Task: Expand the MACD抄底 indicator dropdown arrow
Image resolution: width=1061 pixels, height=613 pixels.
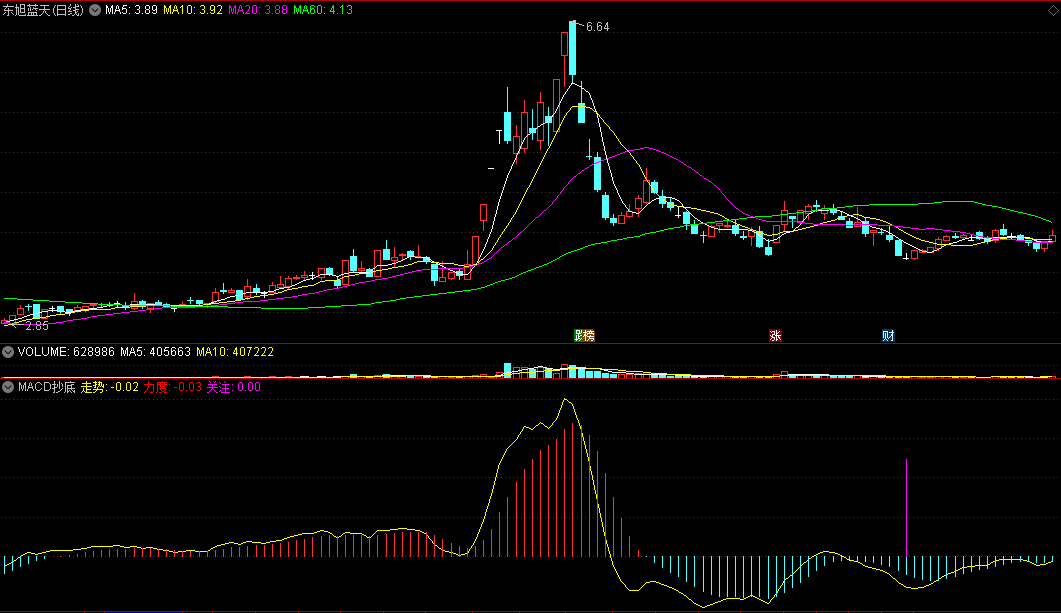Action: click(8, 387)
